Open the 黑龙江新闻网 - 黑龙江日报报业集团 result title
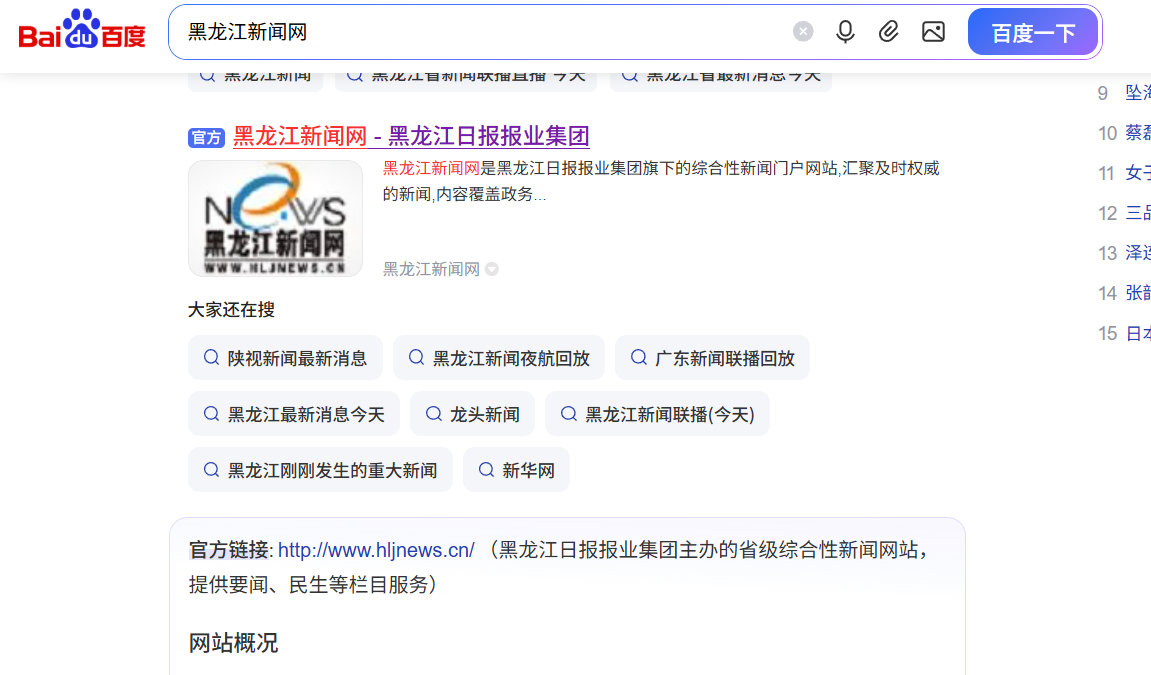The height and width of the screenshot is (675, 1151). click(x=411, y=136)
